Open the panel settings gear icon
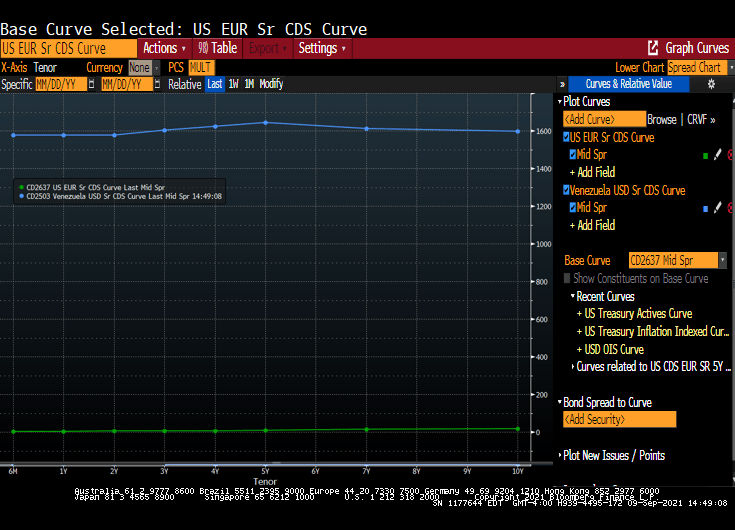 [x=711, y=85]
